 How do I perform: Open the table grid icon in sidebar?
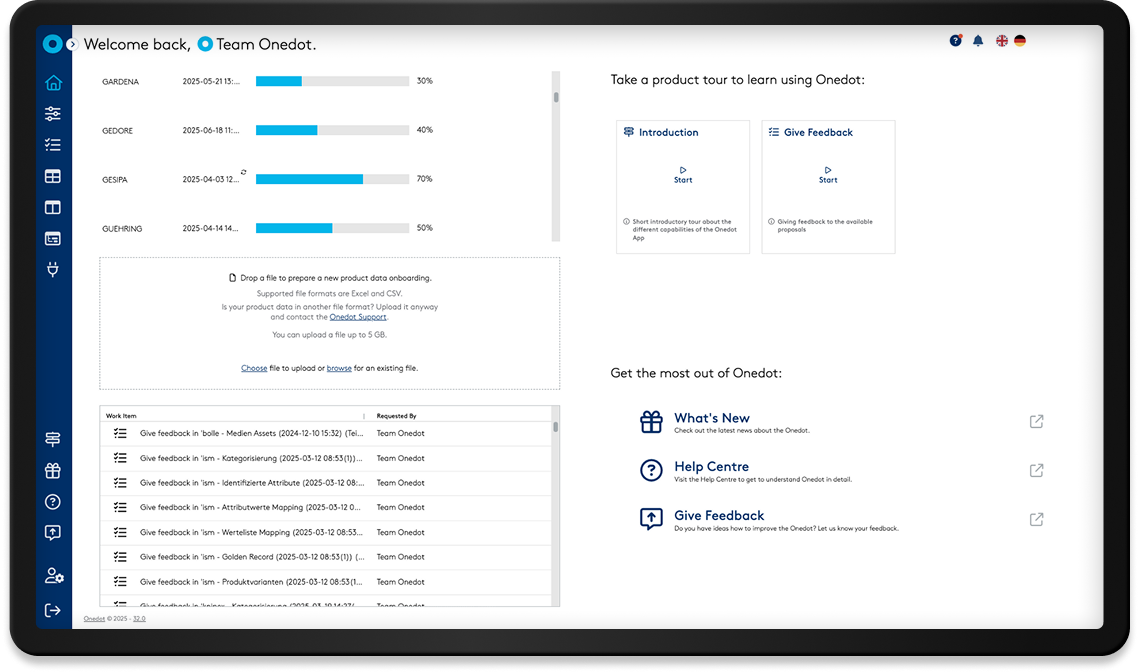[53, 176]
